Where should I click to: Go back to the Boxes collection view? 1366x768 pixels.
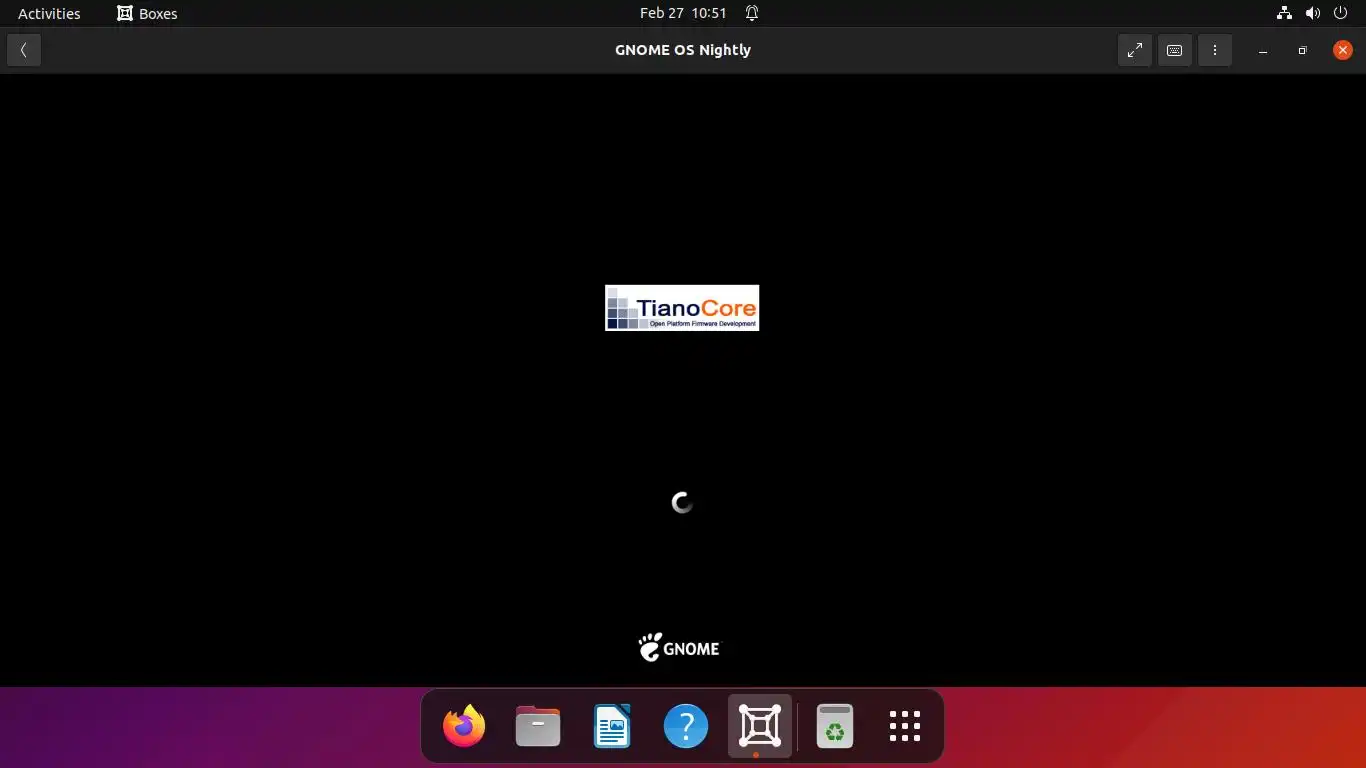(23, 50)
